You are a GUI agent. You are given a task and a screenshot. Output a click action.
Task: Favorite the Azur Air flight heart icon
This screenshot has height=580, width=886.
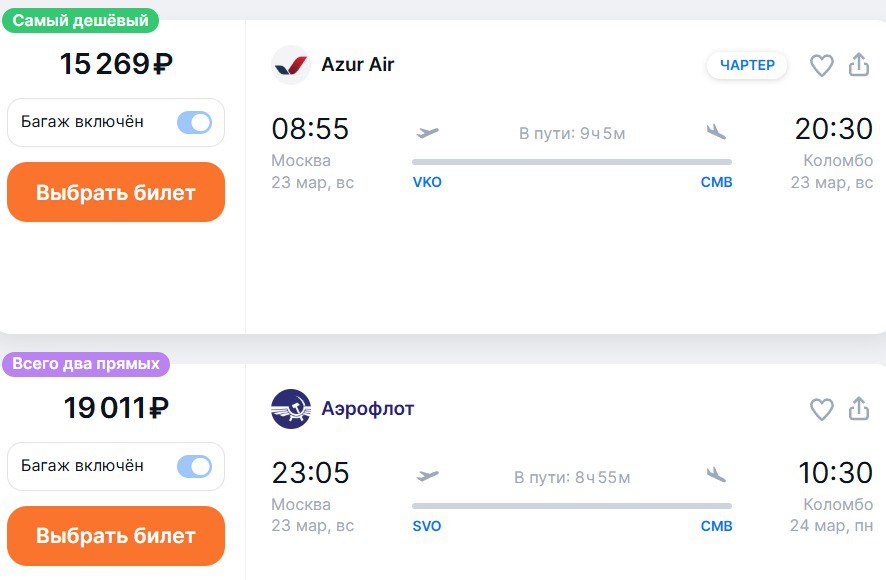pyautogui.click(x=822, y=66)
